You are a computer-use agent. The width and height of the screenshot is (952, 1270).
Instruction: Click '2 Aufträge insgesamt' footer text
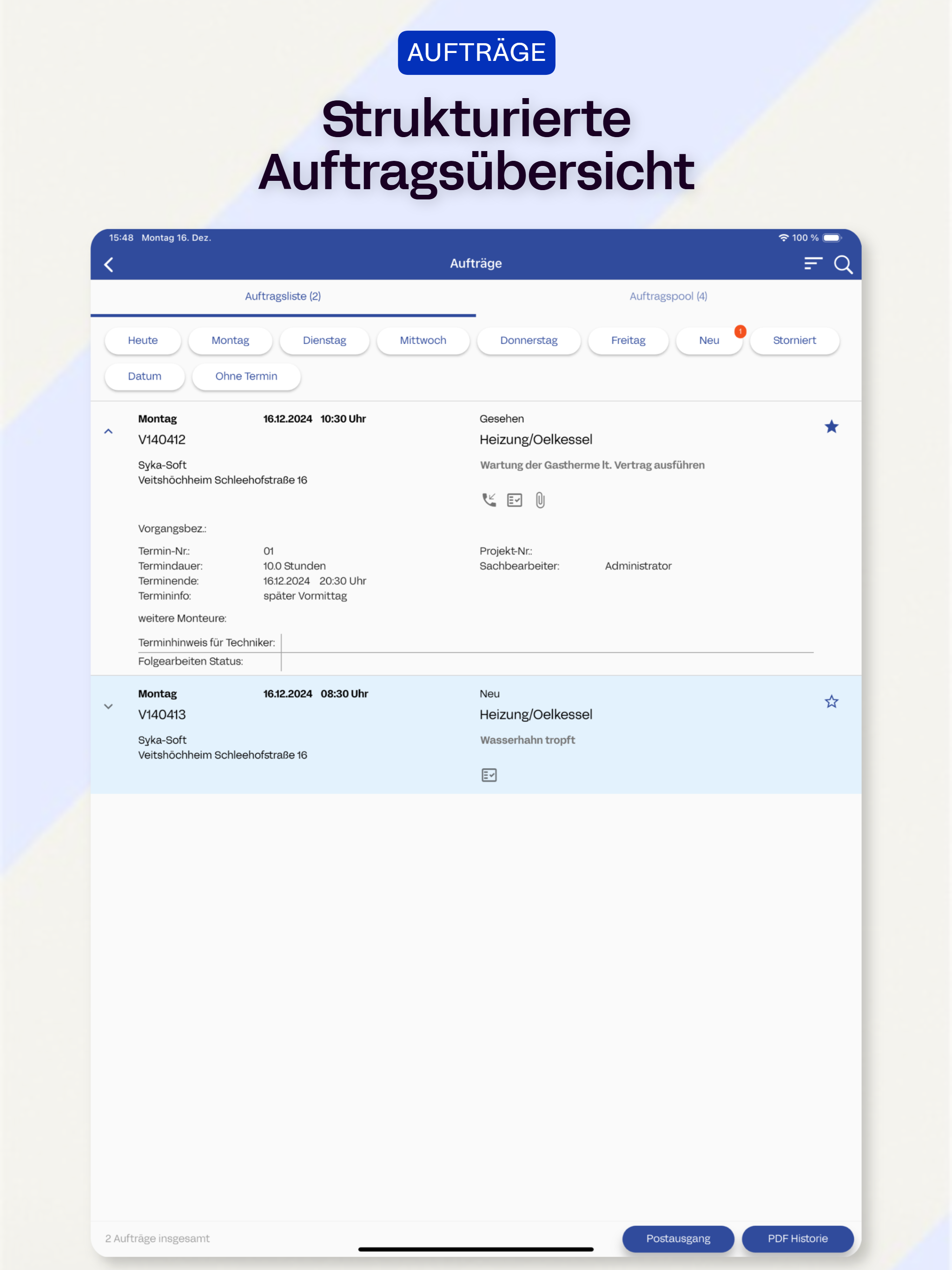click(x=157, y=1238)
